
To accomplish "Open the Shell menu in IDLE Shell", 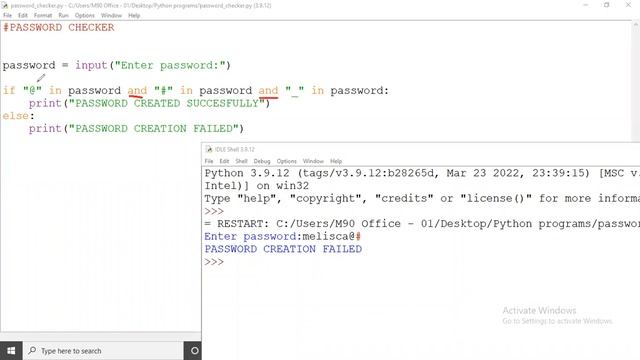I will [241, 161].
